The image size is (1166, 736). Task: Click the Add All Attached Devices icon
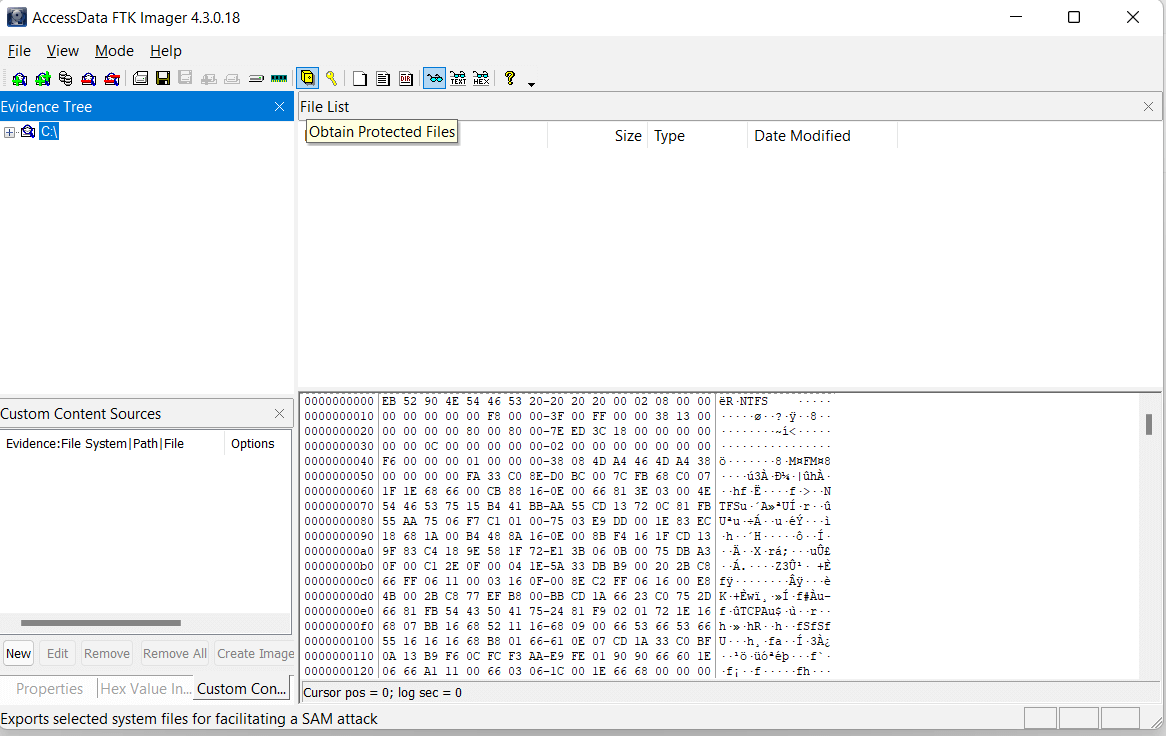(42, 78)
